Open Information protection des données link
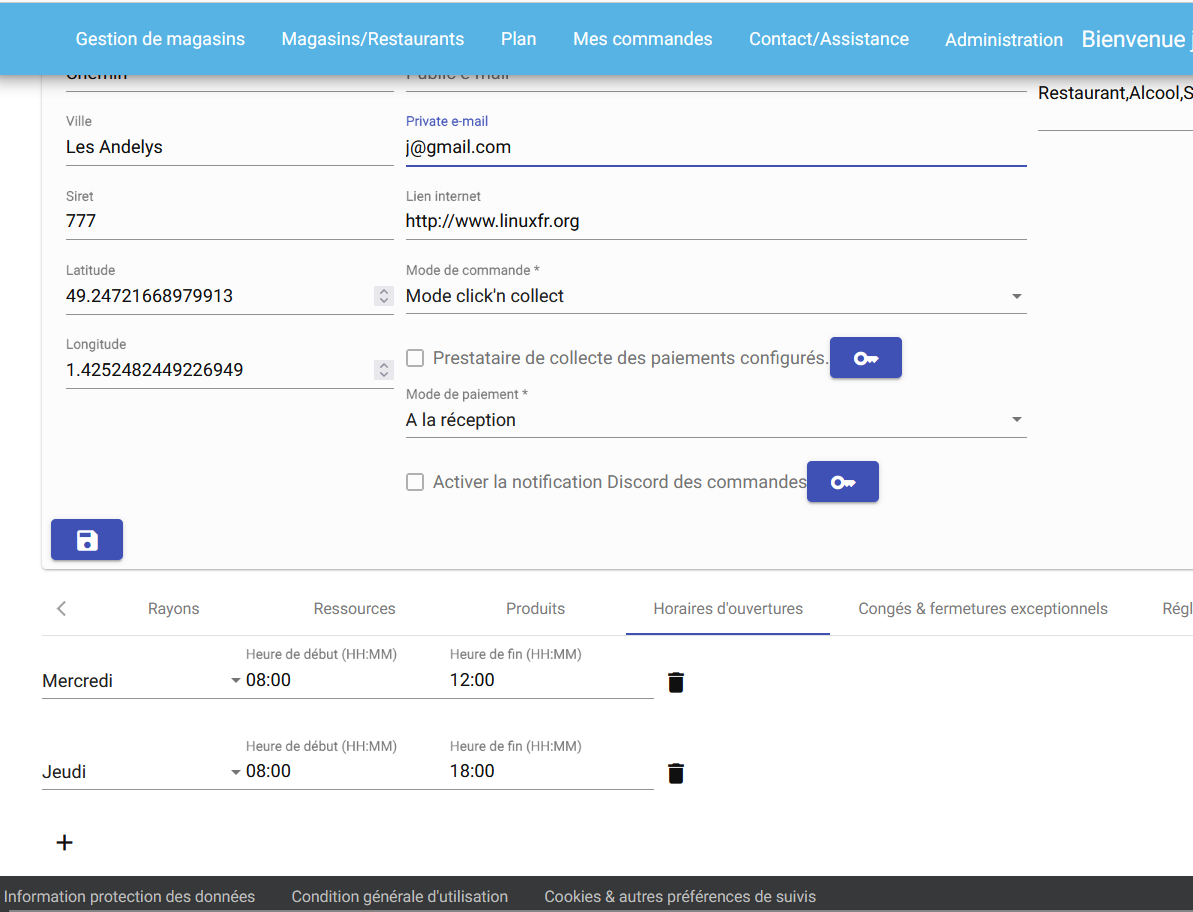1193x912 pixels. click(129, 896)
